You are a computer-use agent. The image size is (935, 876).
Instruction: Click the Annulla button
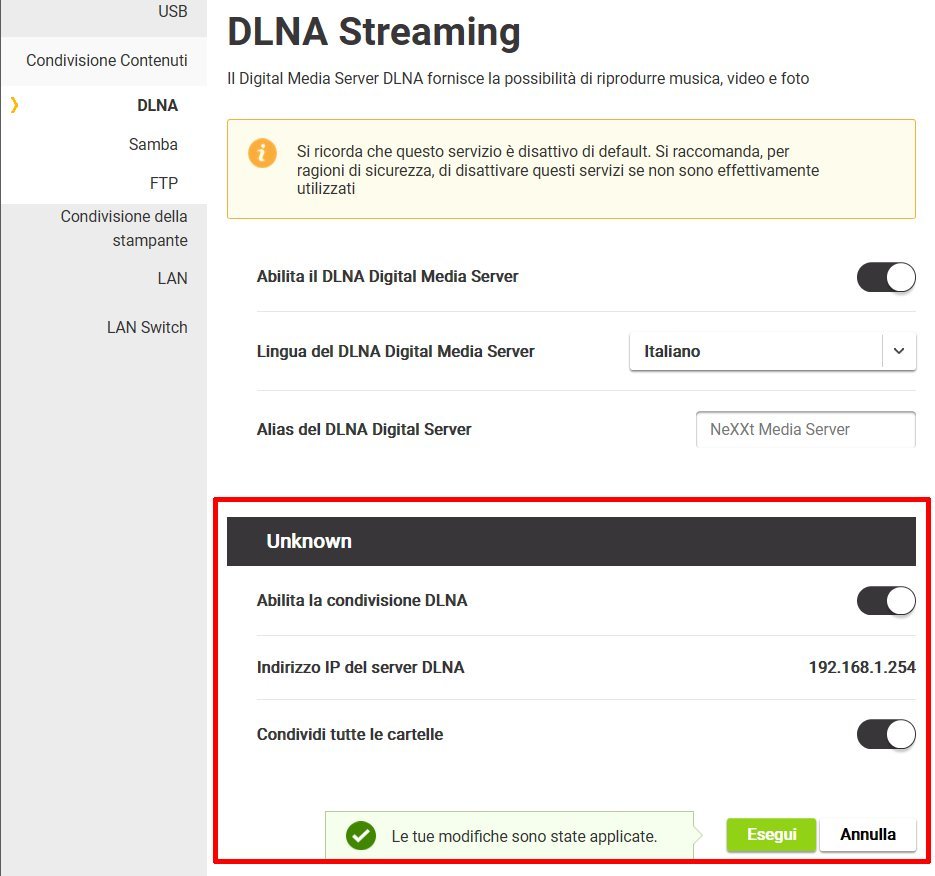coord(868,834)
